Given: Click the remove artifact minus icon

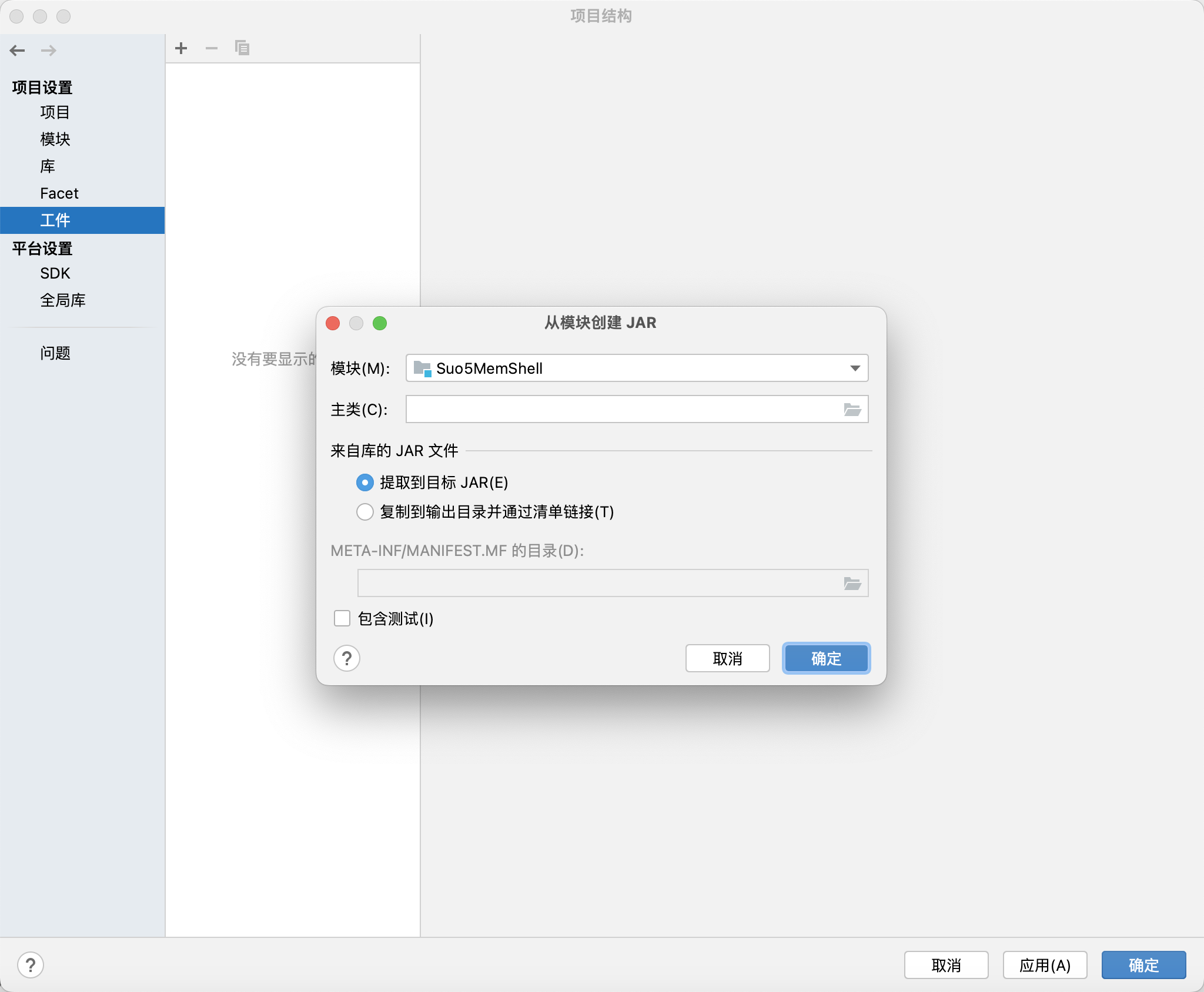Looking at the screenshot, I should tap(212, 48).
